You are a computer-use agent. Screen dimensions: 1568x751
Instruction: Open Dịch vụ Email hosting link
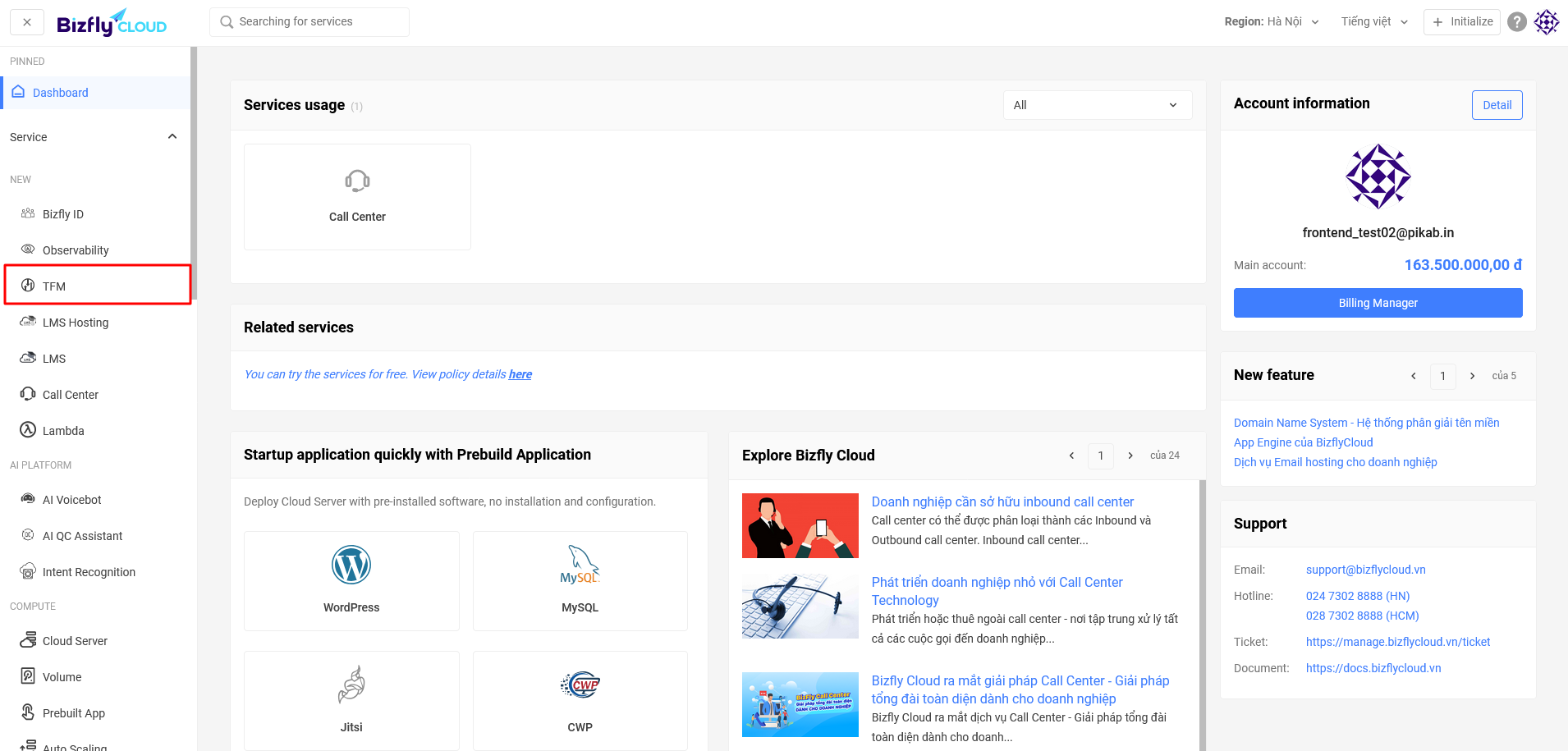coord(1336,462)
